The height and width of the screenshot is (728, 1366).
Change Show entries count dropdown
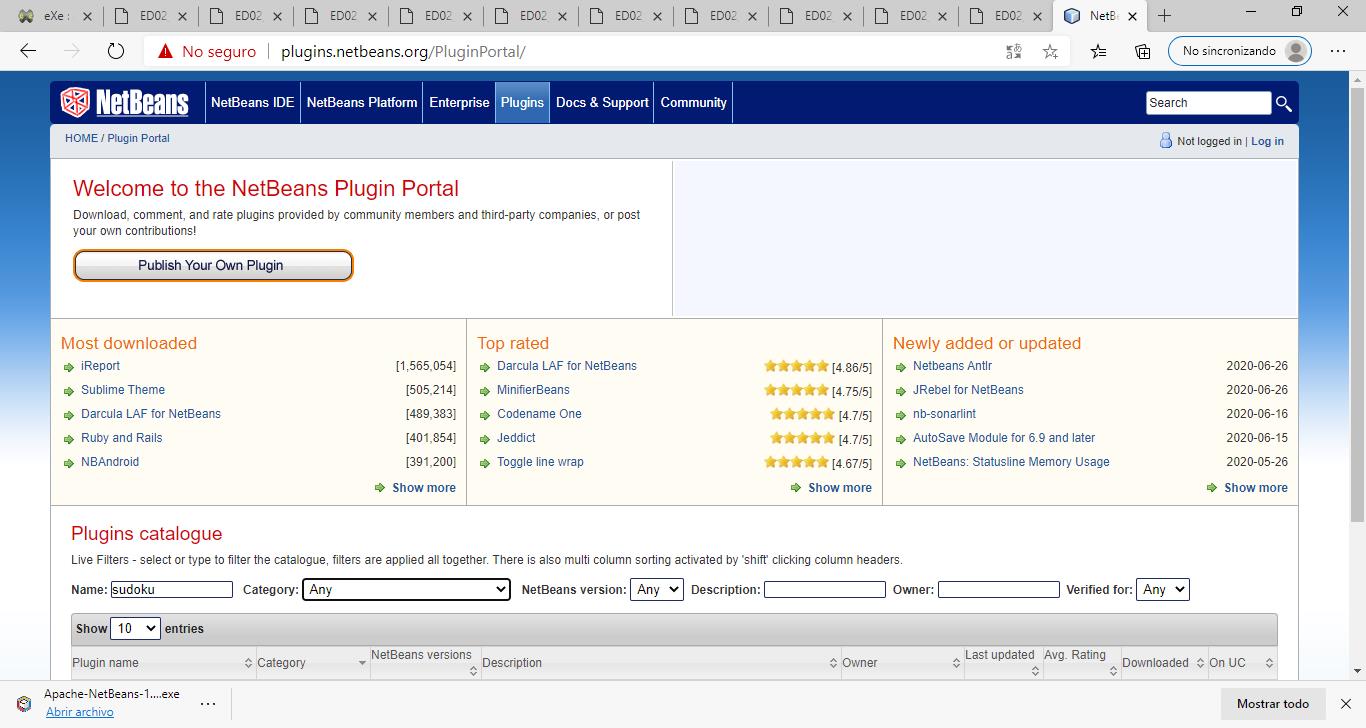135,628
